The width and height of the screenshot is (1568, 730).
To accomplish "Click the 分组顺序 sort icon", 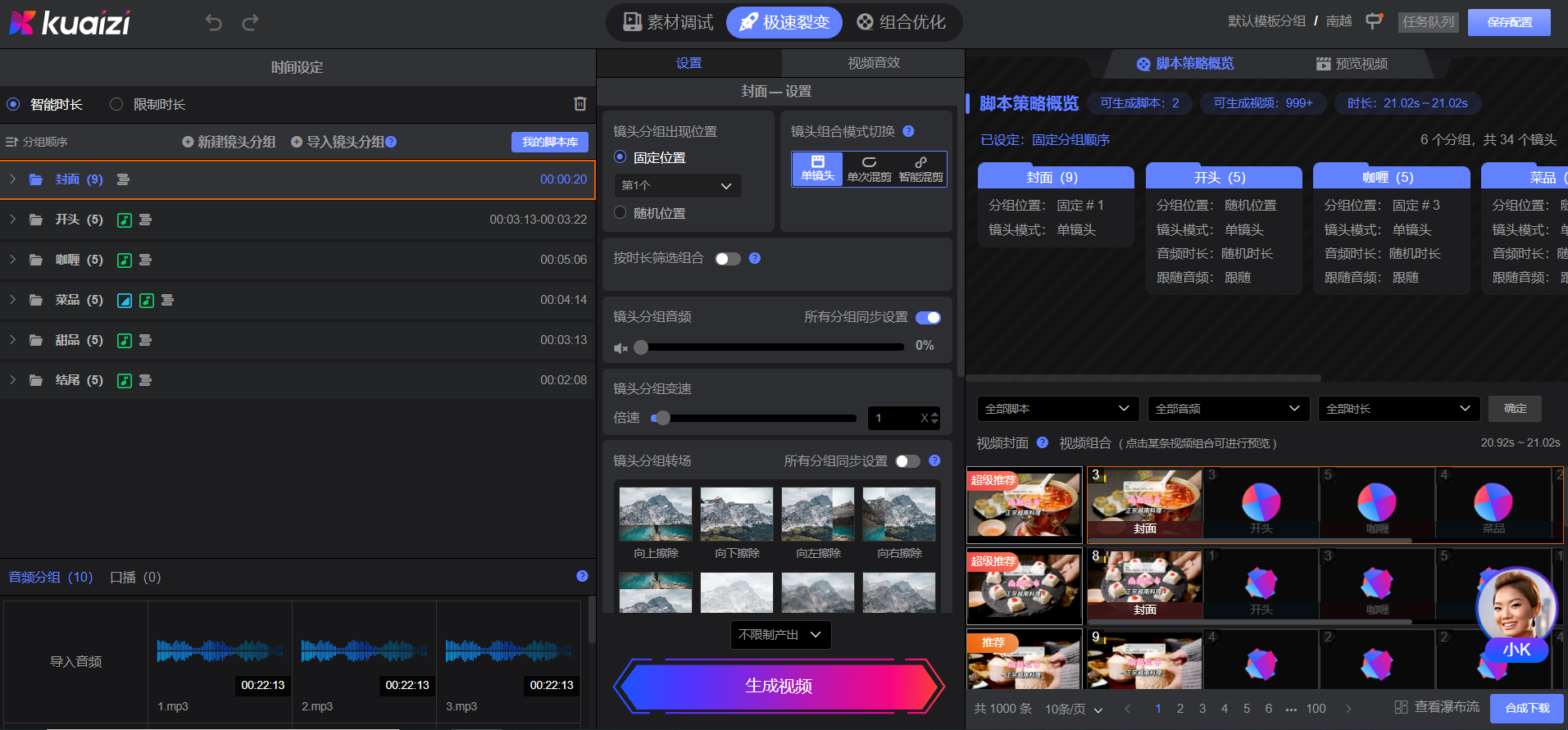I will click(x=11, y=142).
